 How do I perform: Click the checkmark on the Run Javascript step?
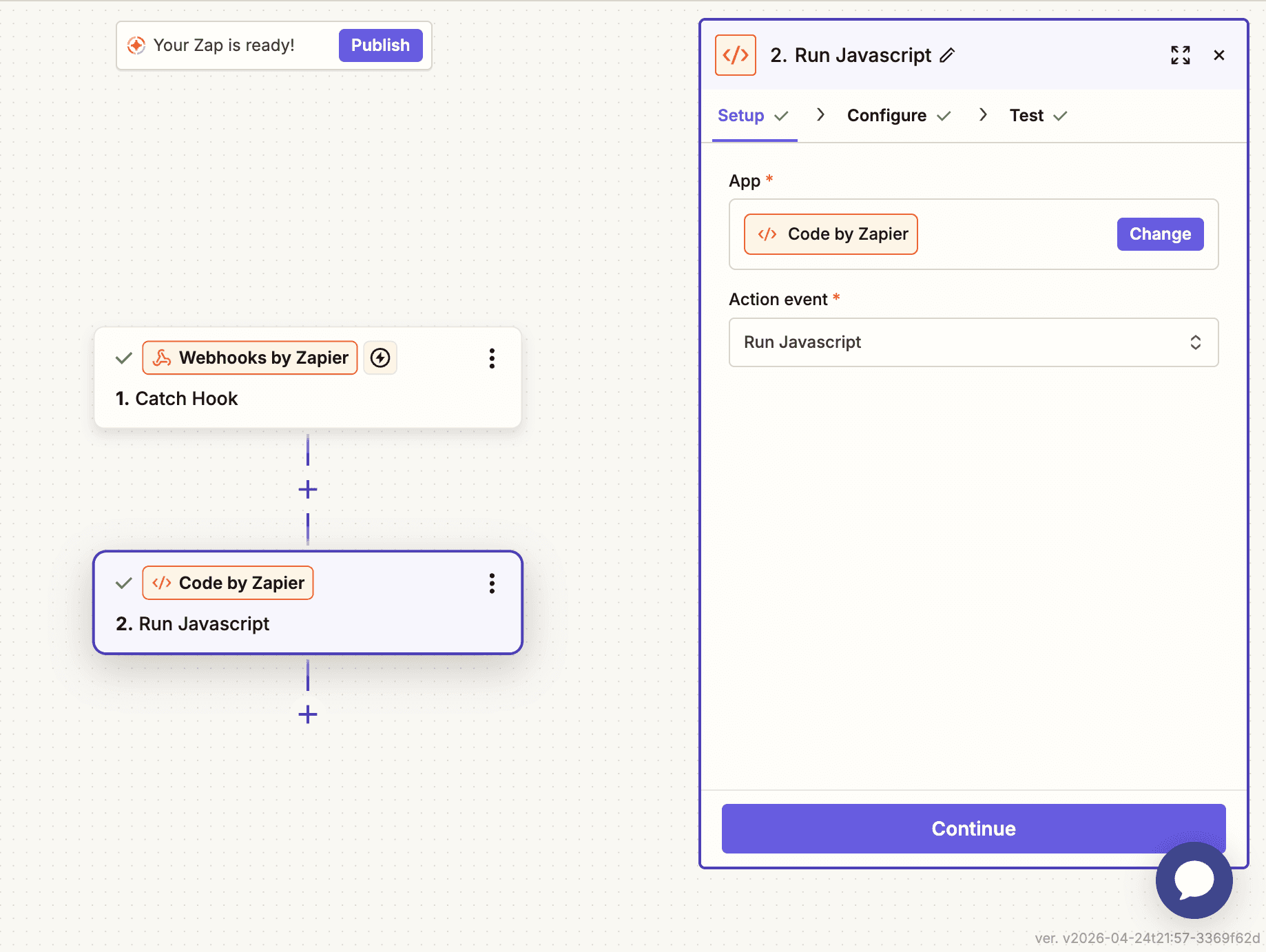pos(123,583)
